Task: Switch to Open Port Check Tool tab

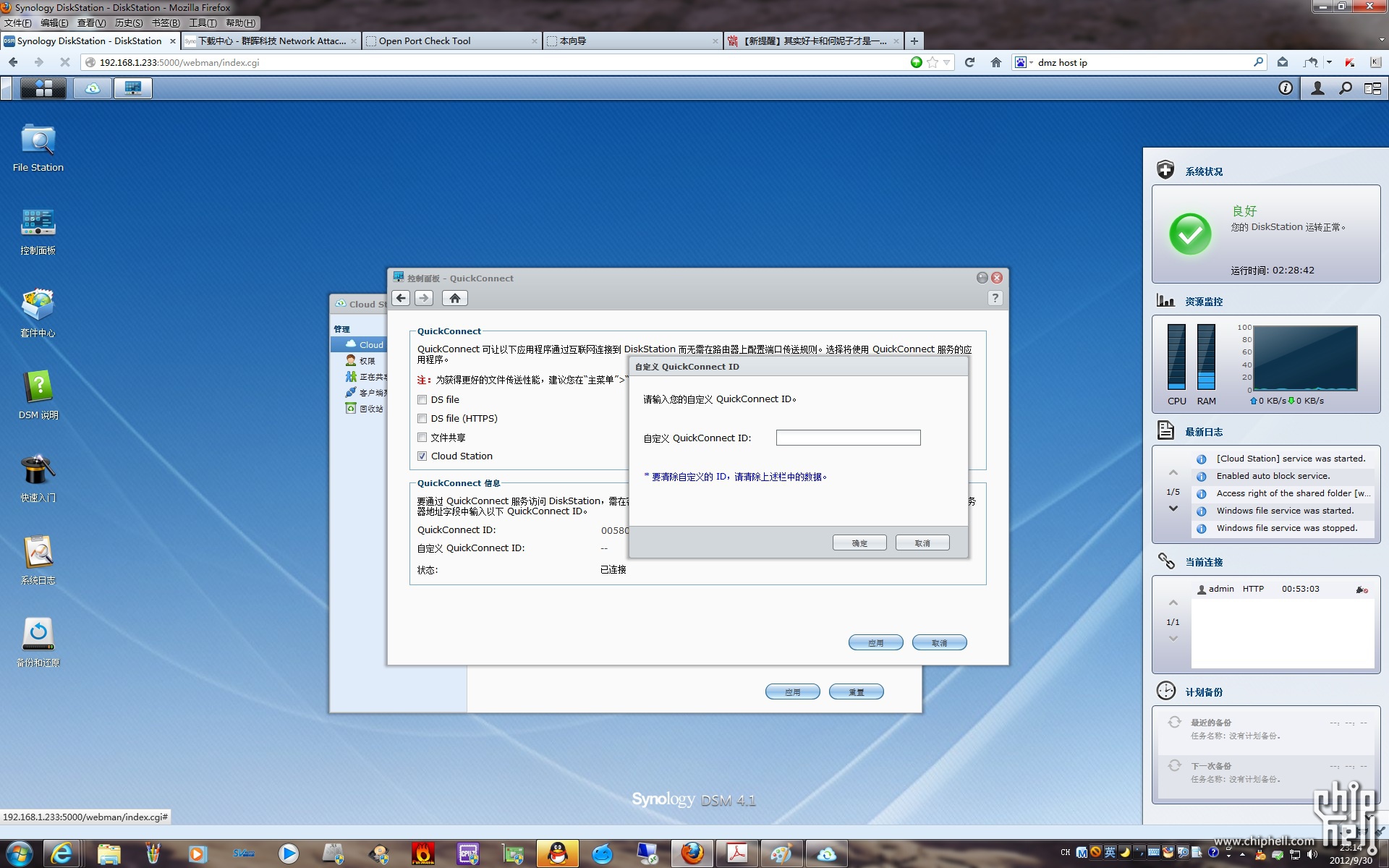Action: (x=451, y=41)
